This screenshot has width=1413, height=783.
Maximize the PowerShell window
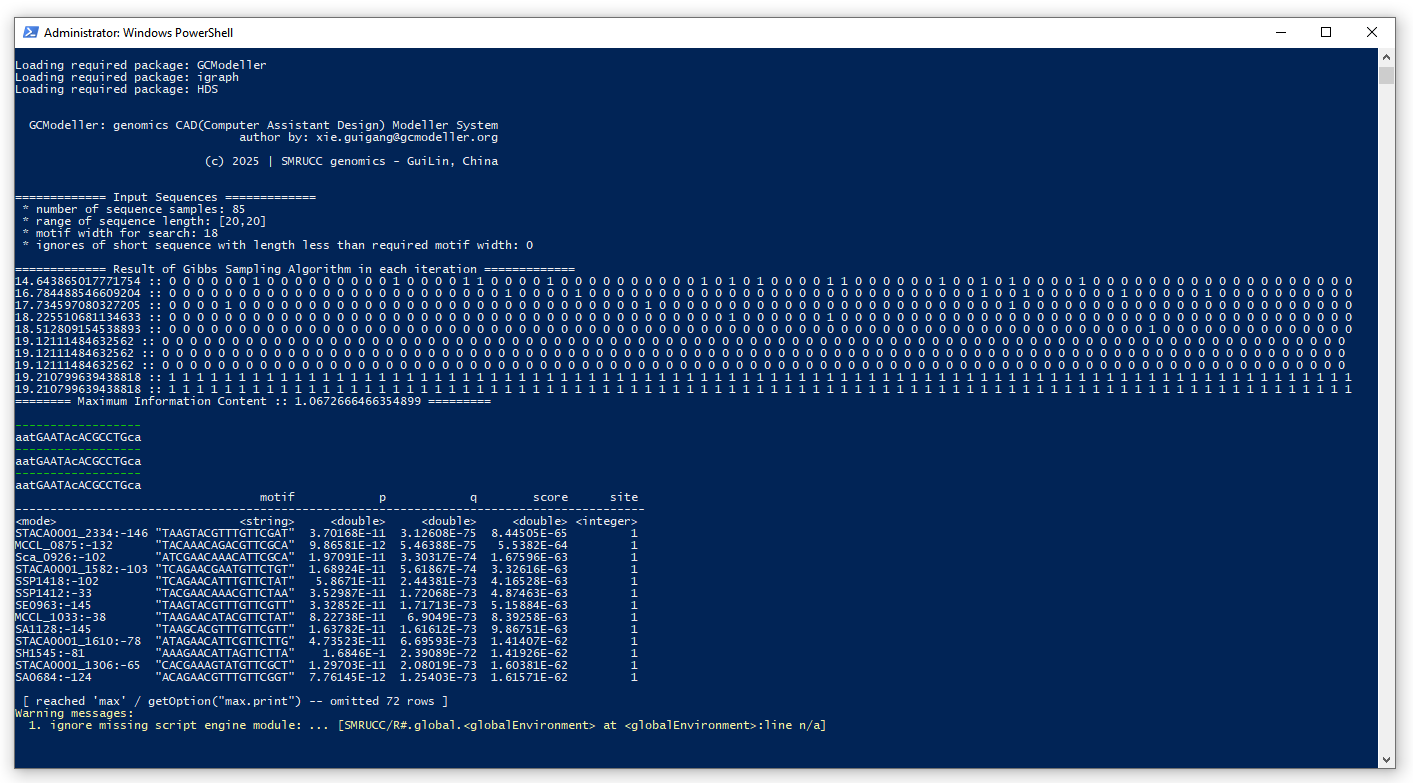(1326, 32)
